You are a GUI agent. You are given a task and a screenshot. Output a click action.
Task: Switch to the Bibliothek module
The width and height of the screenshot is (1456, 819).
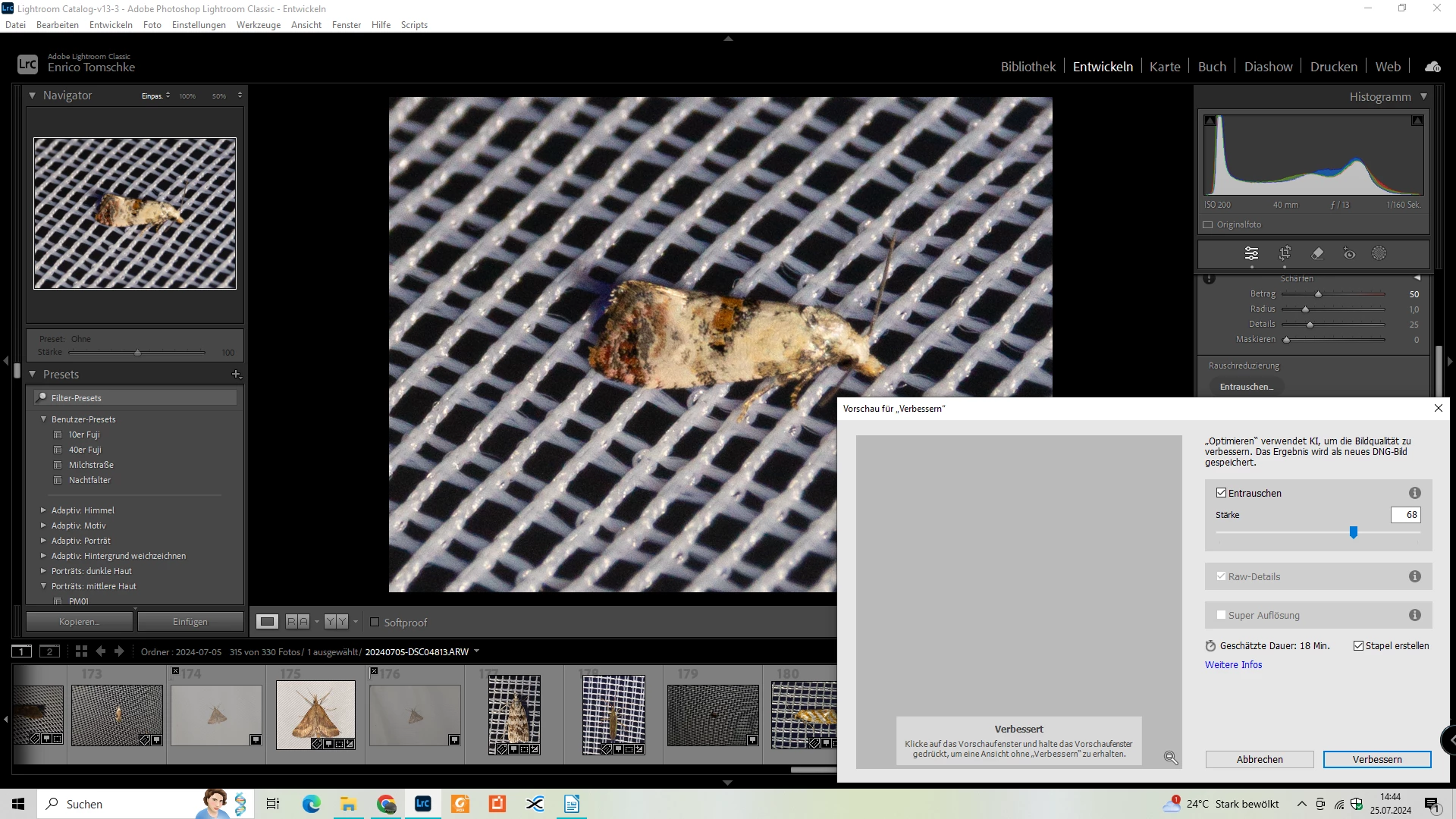pyautogui.click(x=1028, y=67)
